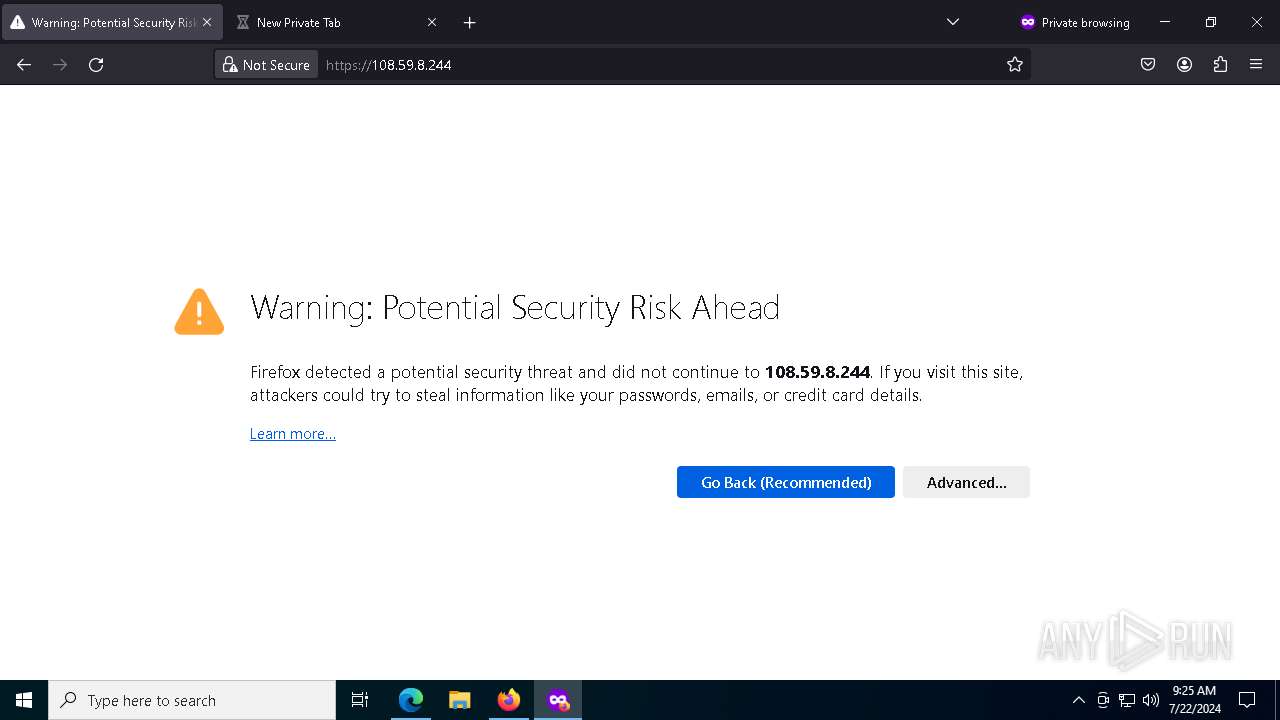
Task: Click the Private browsing indicator
Action: click(1074, 22)
